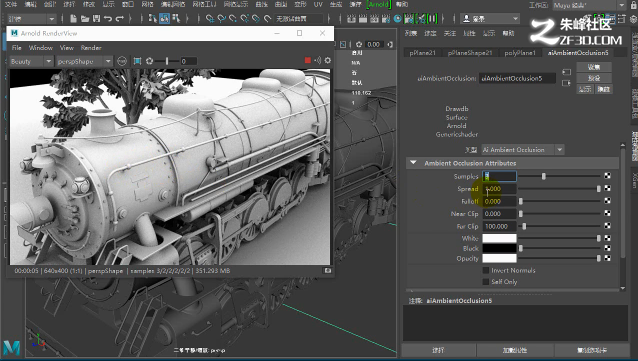638x361 pixels.
Task: Open View menu in Arnold RenderView
Action: [67, 48]
